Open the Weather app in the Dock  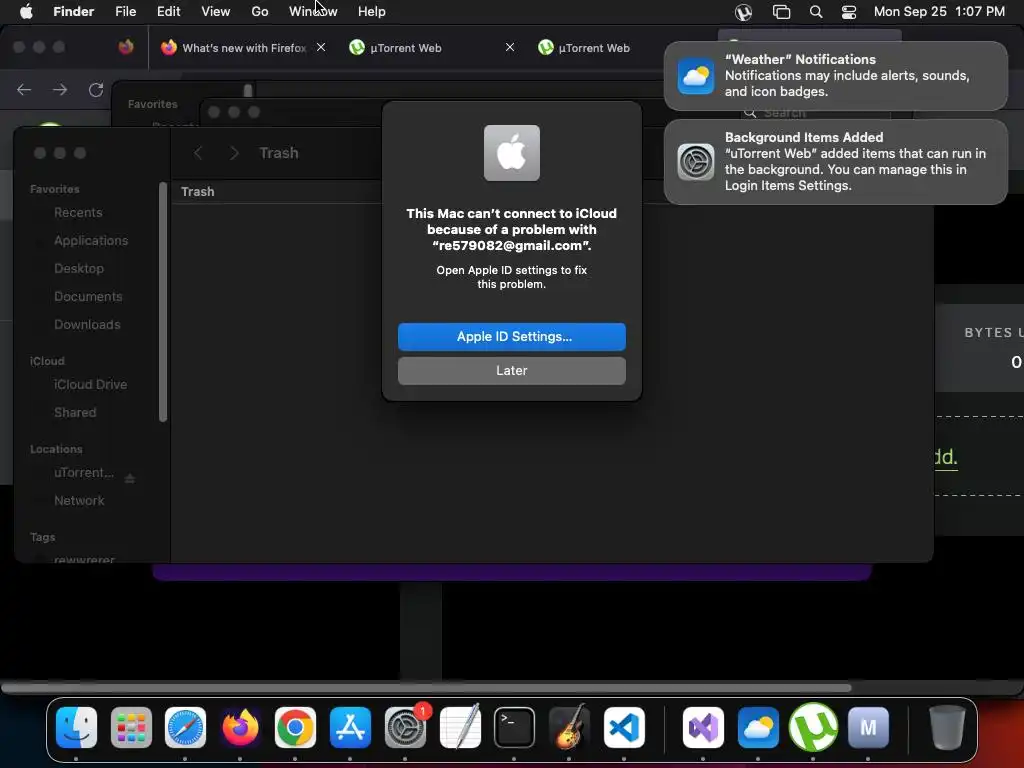coord(758,727)
